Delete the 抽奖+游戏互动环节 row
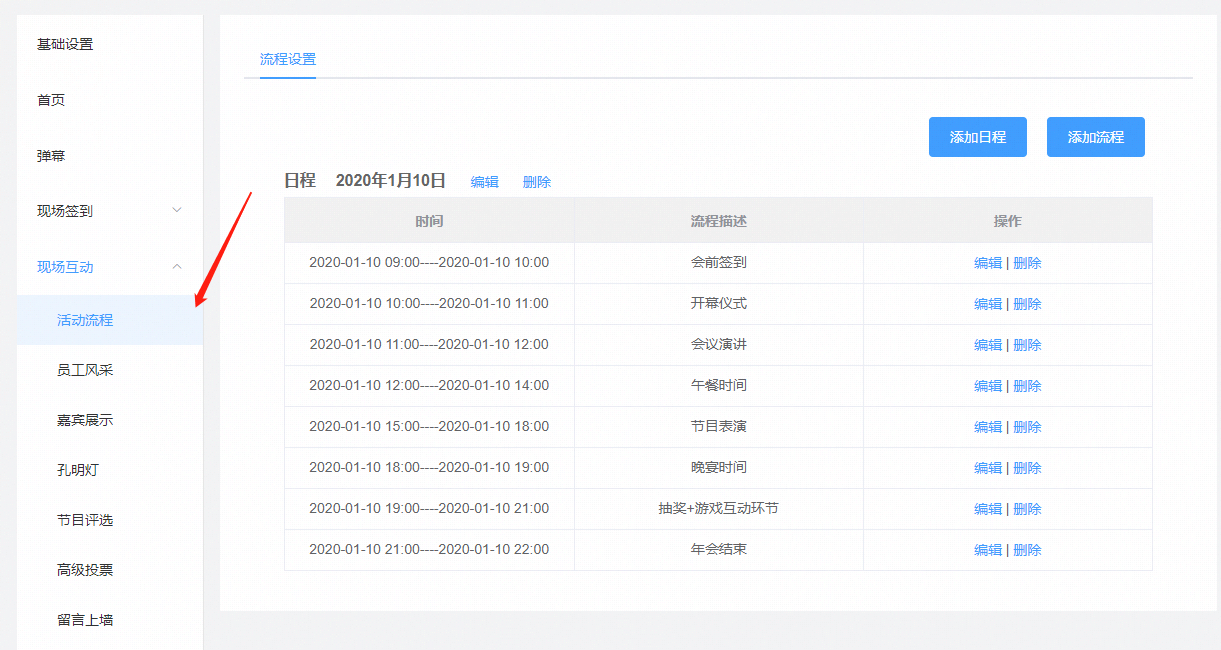The image size is (1221, 650). point(1027,509)
